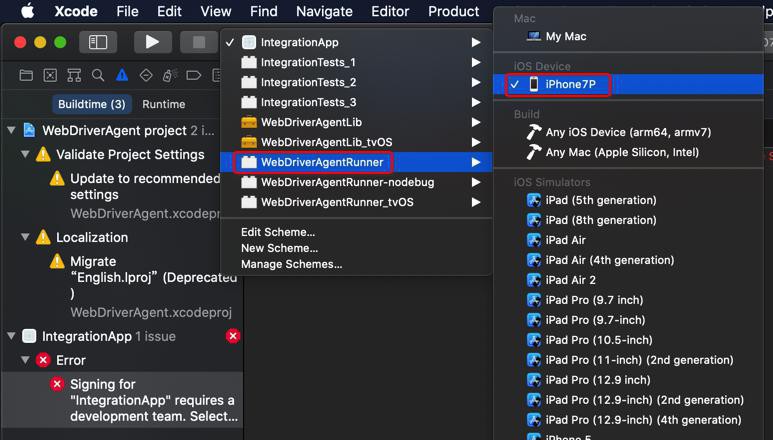The width and height of the screenshot is (773, 440).
Task: Open submenu arrow for IntegrationTests_1
Action: click(476, 62)
